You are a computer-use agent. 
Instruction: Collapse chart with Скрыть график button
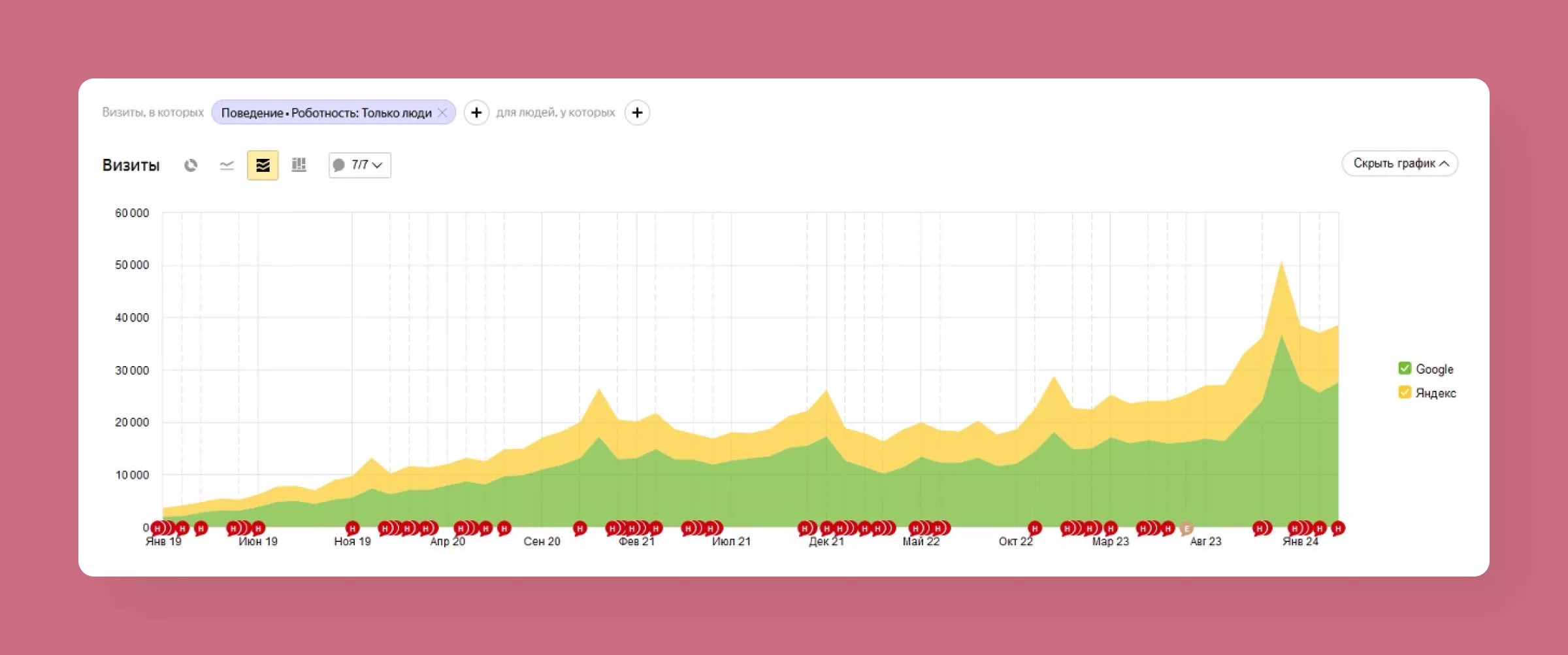pyautogui.click(x=1399, y=163)
